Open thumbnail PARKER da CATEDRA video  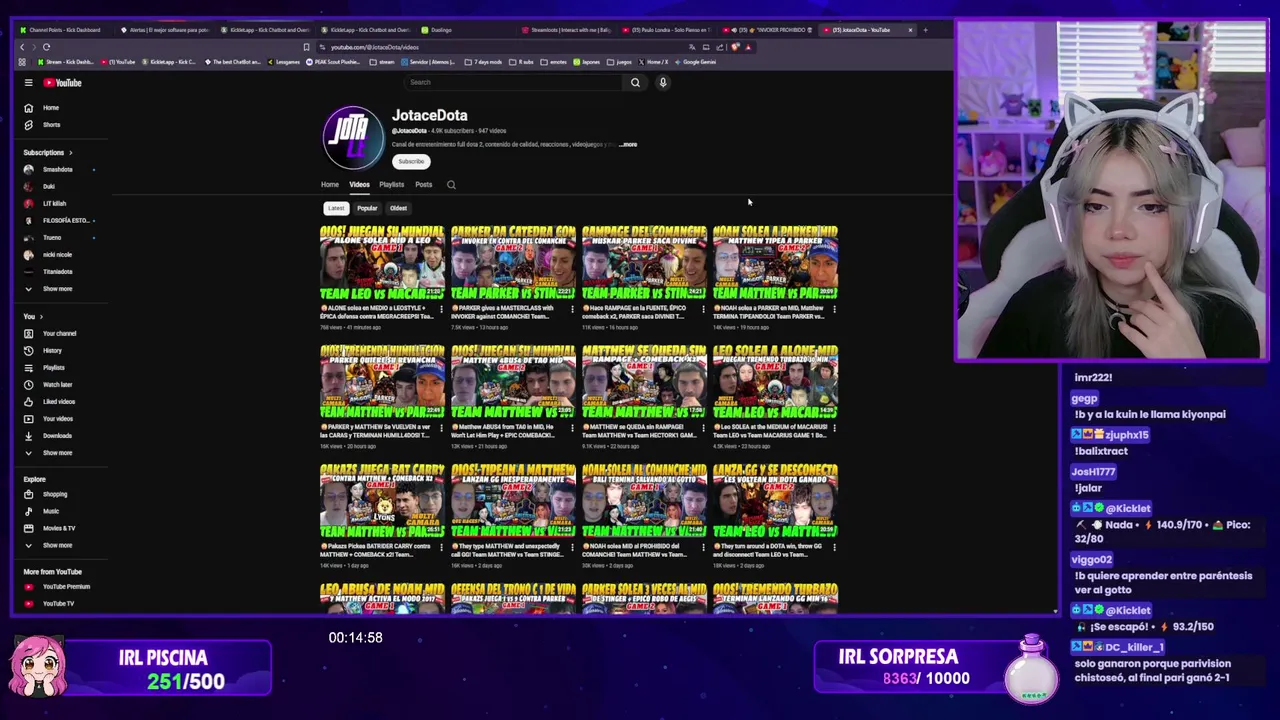(x=513, y=263)
